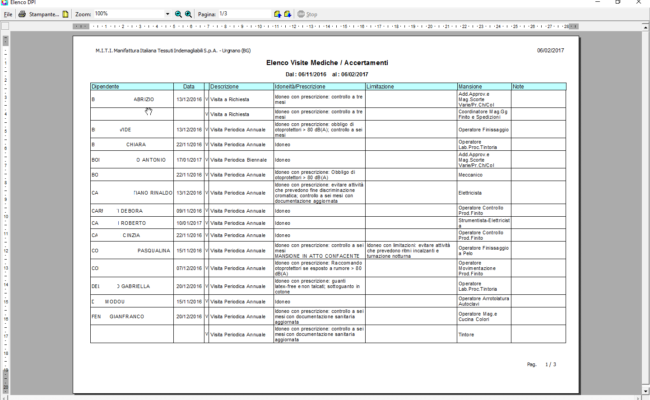Click the Descrizione column header
Screen dimensions: 650x400
point(241,87)
